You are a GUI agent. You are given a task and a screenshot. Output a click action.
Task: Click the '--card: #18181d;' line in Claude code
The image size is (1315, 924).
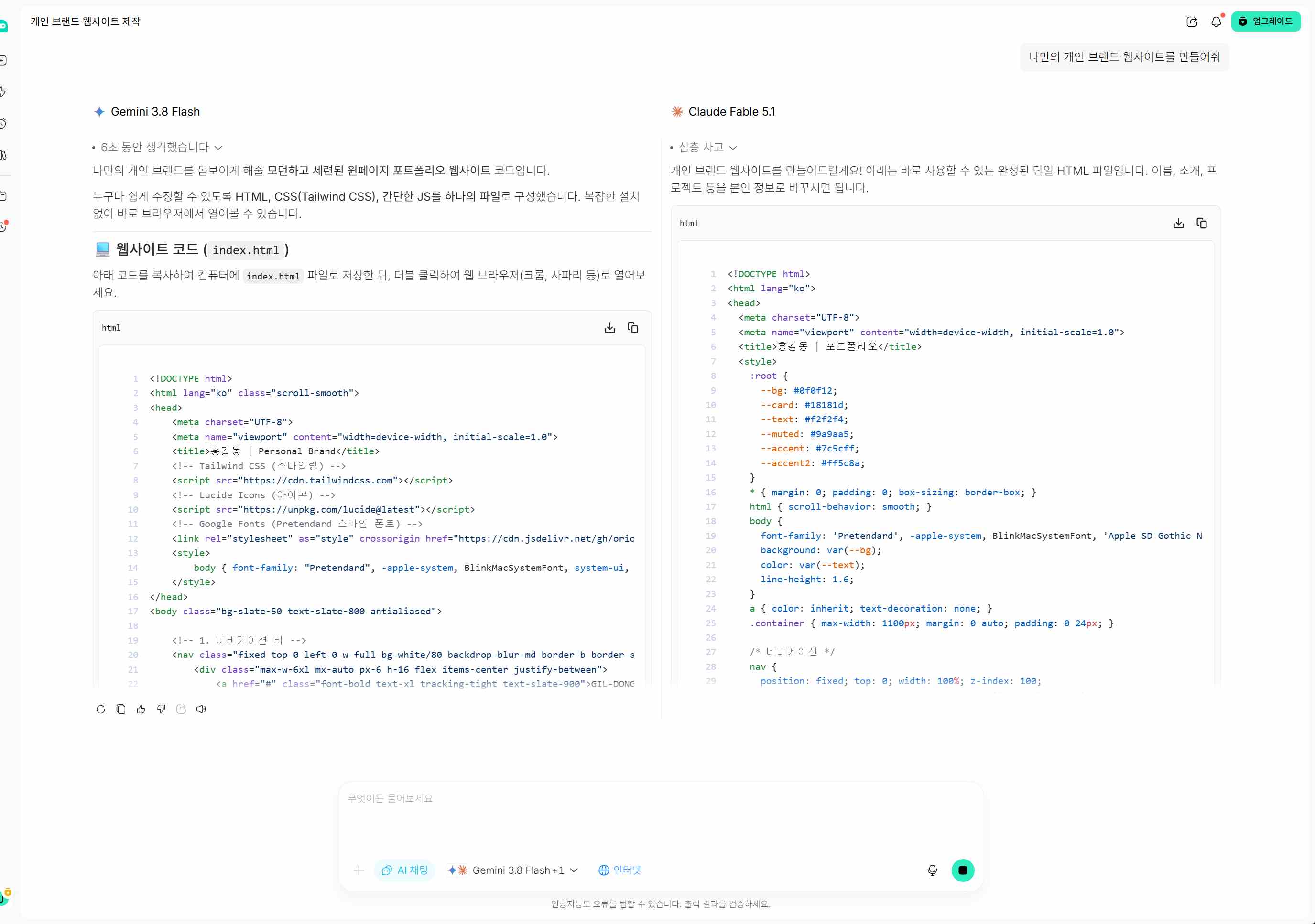pyautogui.click(x=804, y=405)
